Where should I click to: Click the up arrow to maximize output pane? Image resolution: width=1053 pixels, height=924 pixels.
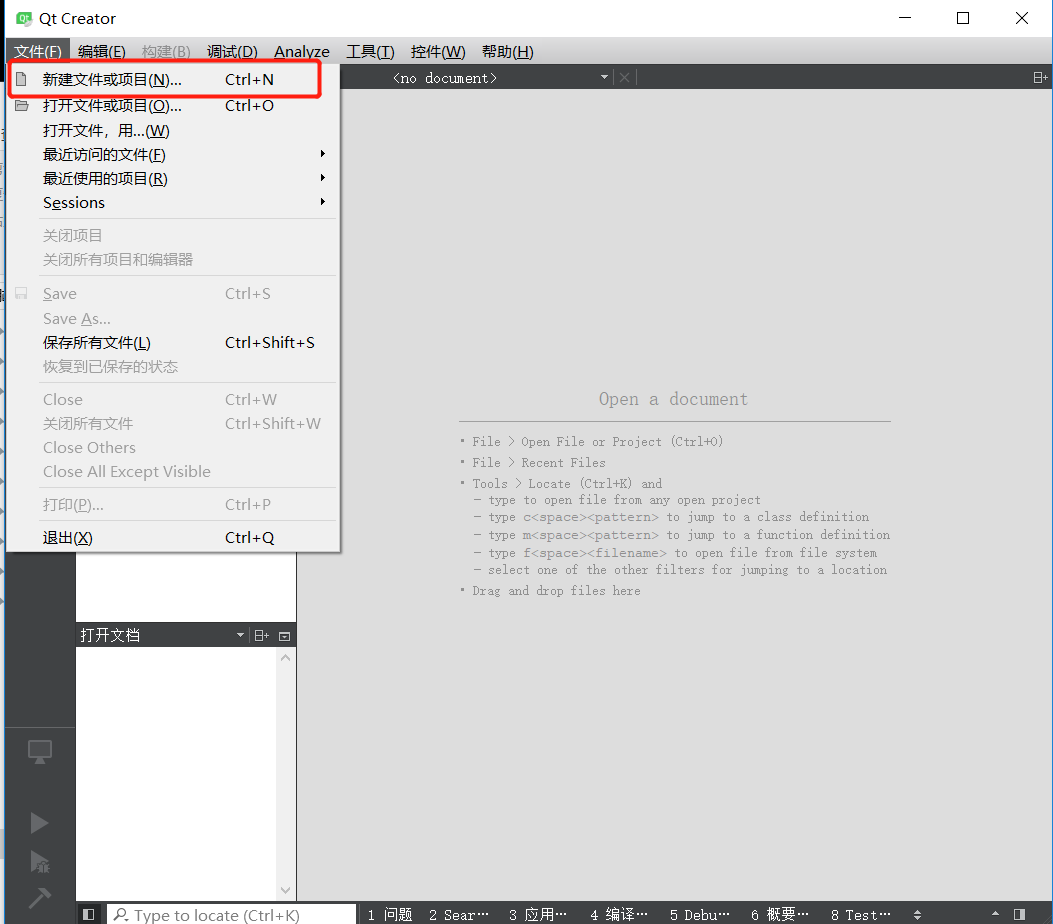click(x=995, y=914)
